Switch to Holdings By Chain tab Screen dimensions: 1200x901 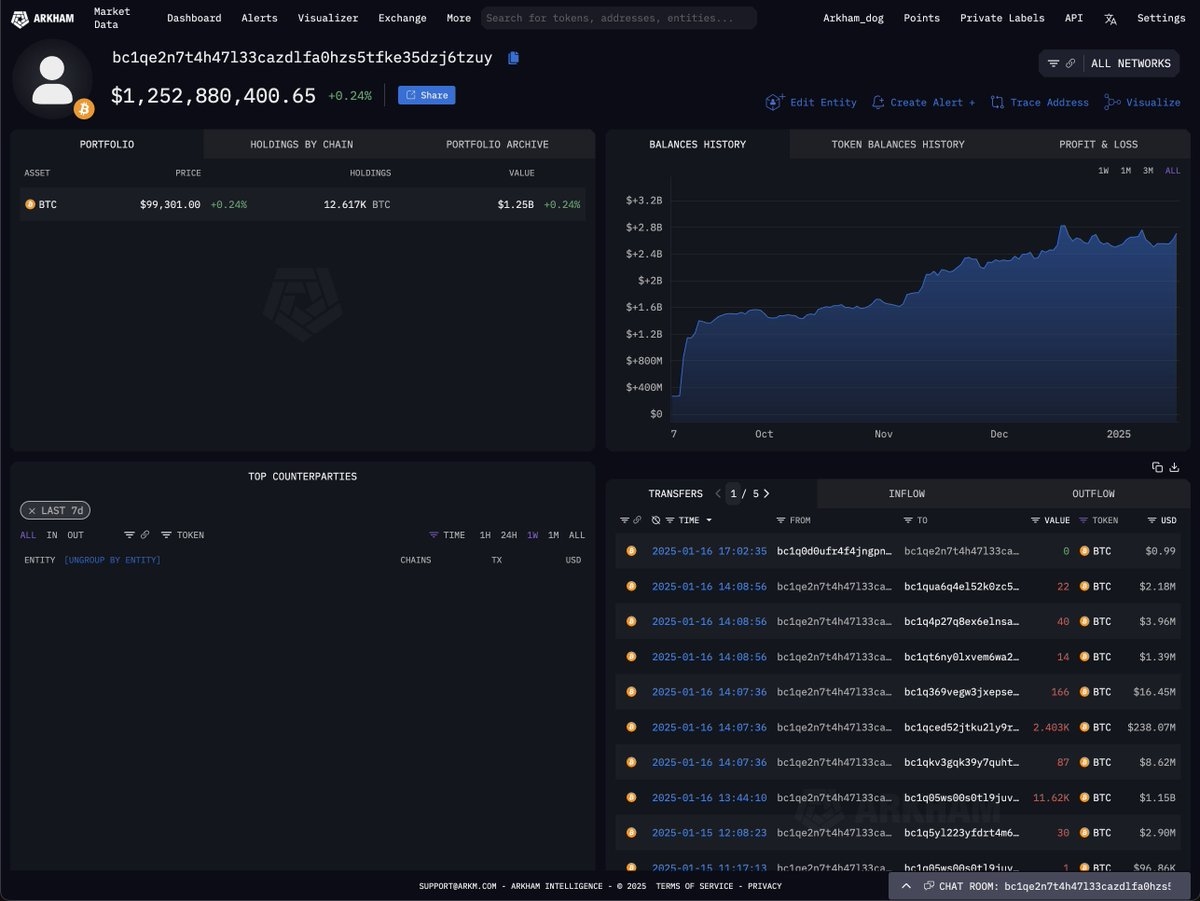[301, 144]
